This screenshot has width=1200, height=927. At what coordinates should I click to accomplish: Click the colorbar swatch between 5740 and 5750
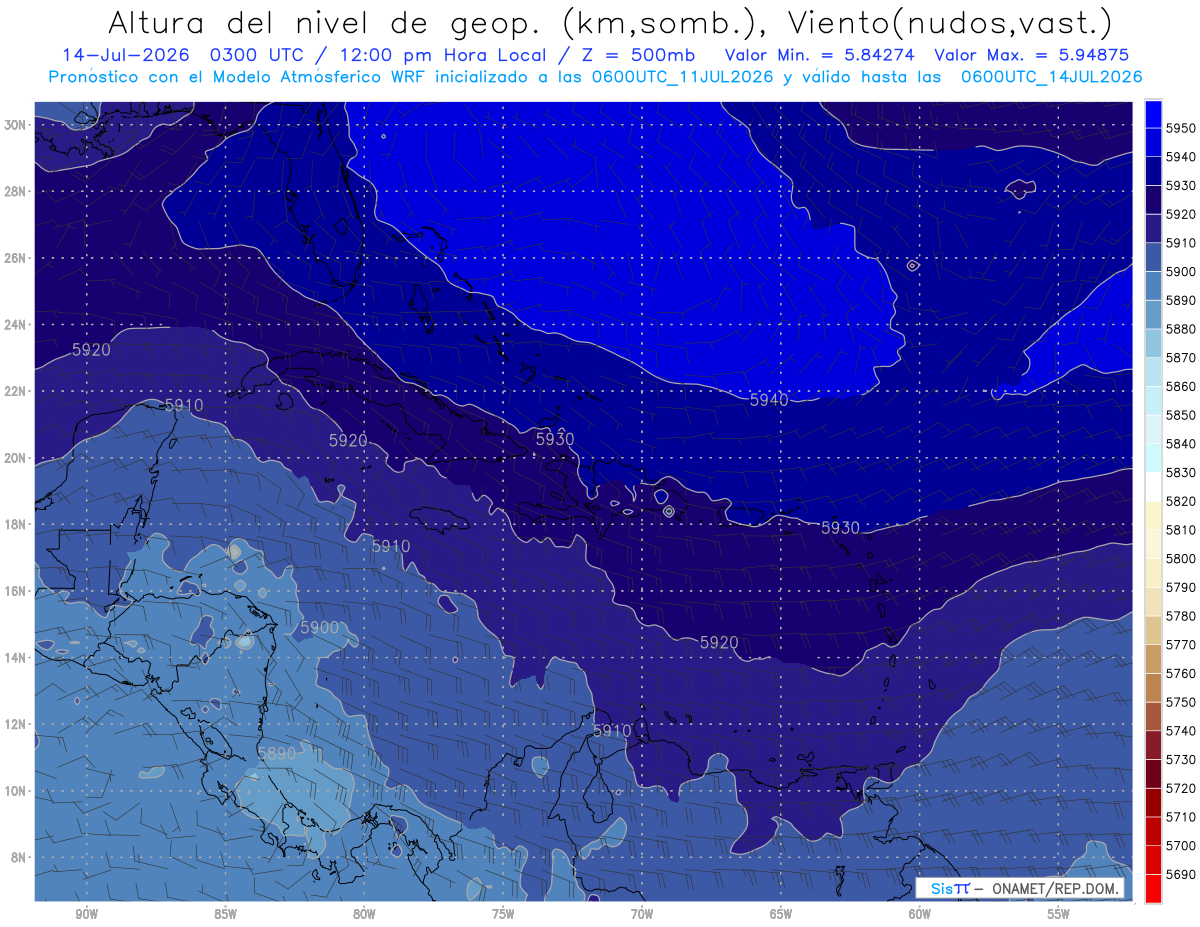click(1153, 716)
